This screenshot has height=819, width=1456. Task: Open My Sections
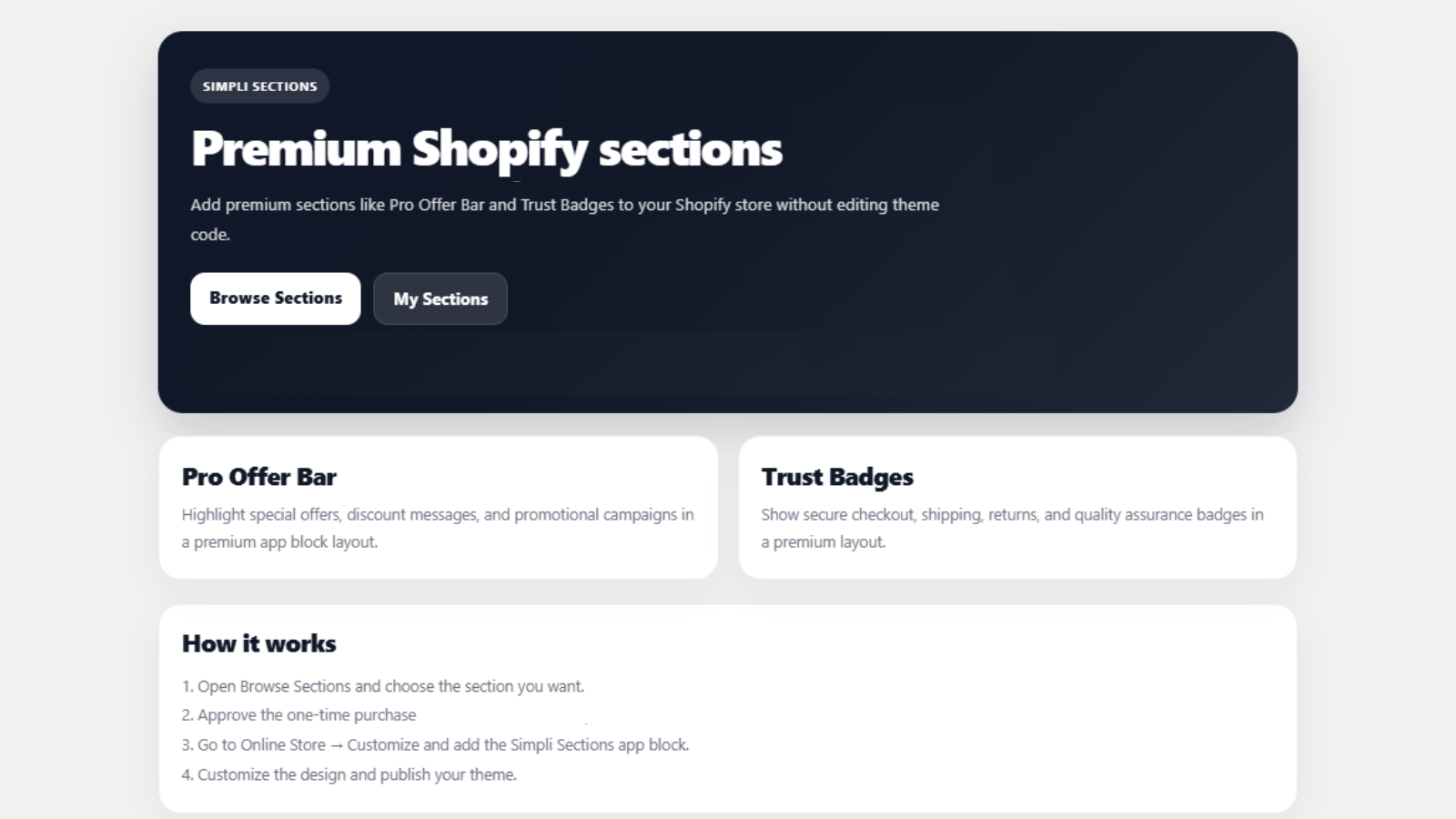pyautogui.click(x=440, y=298)
